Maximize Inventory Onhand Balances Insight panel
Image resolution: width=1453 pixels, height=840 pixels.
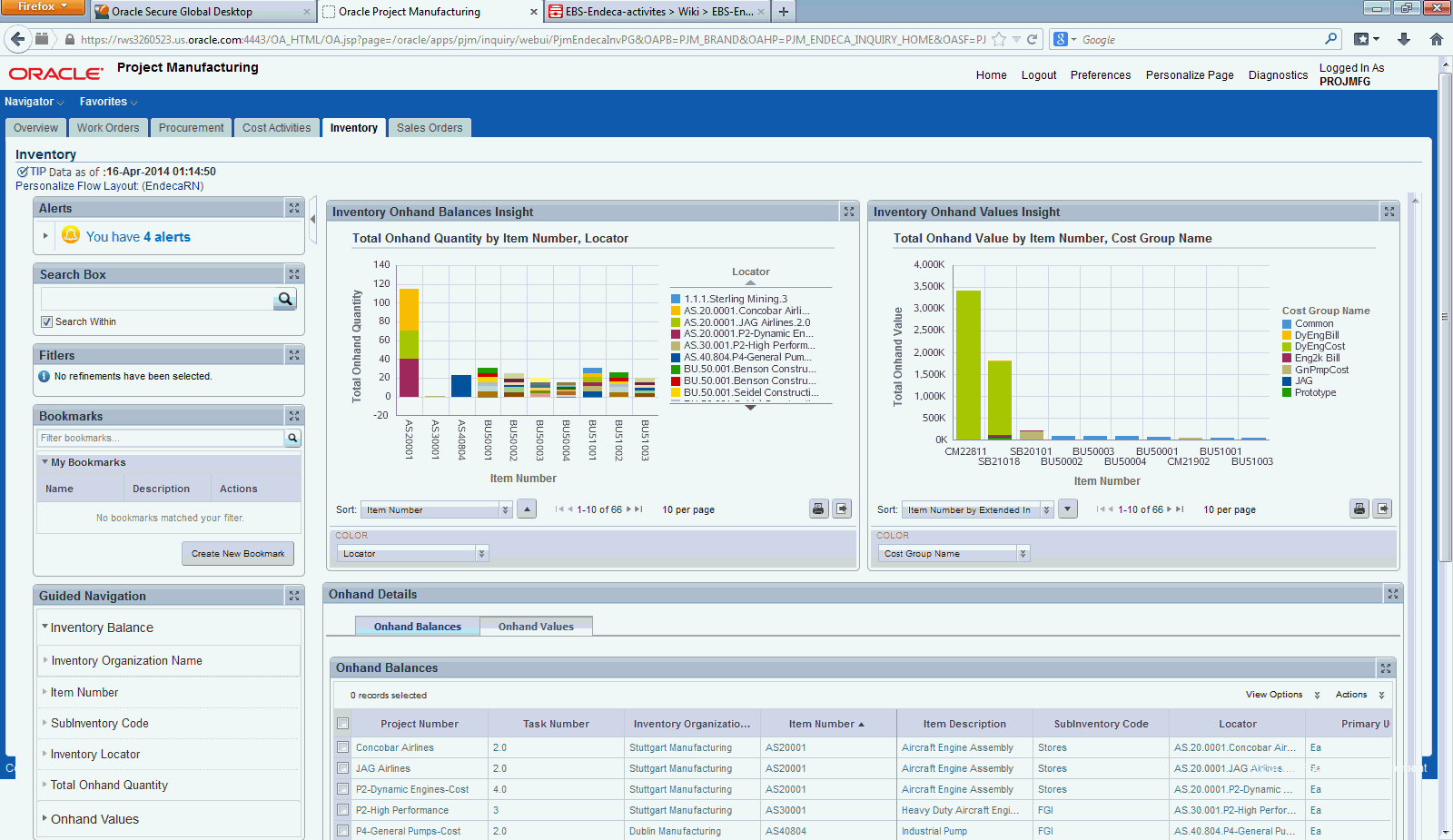pyautogui.click(x=849, y=212)
